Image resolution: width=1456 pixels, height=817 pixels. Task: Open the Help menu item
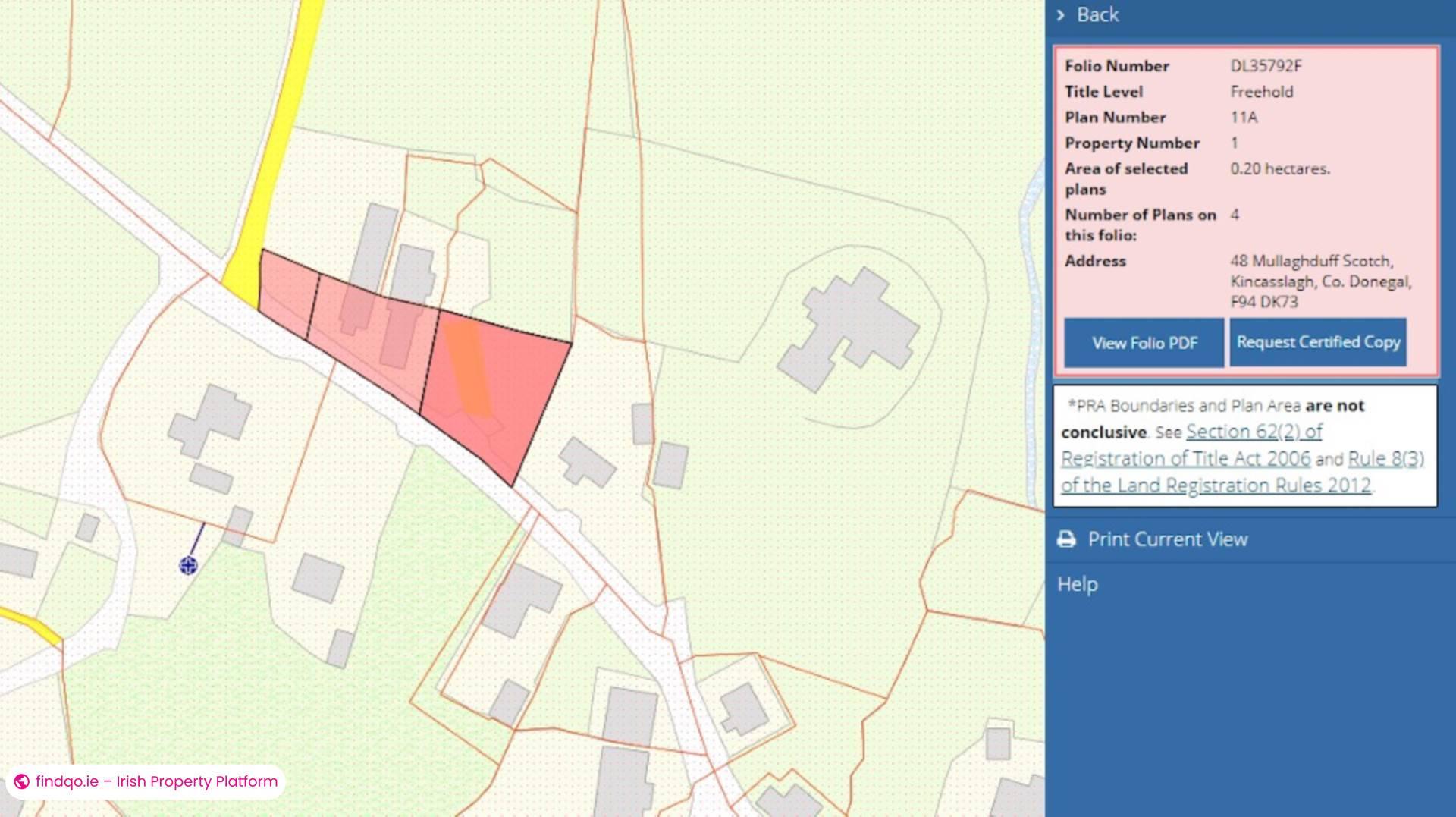tap(1078, 584)
